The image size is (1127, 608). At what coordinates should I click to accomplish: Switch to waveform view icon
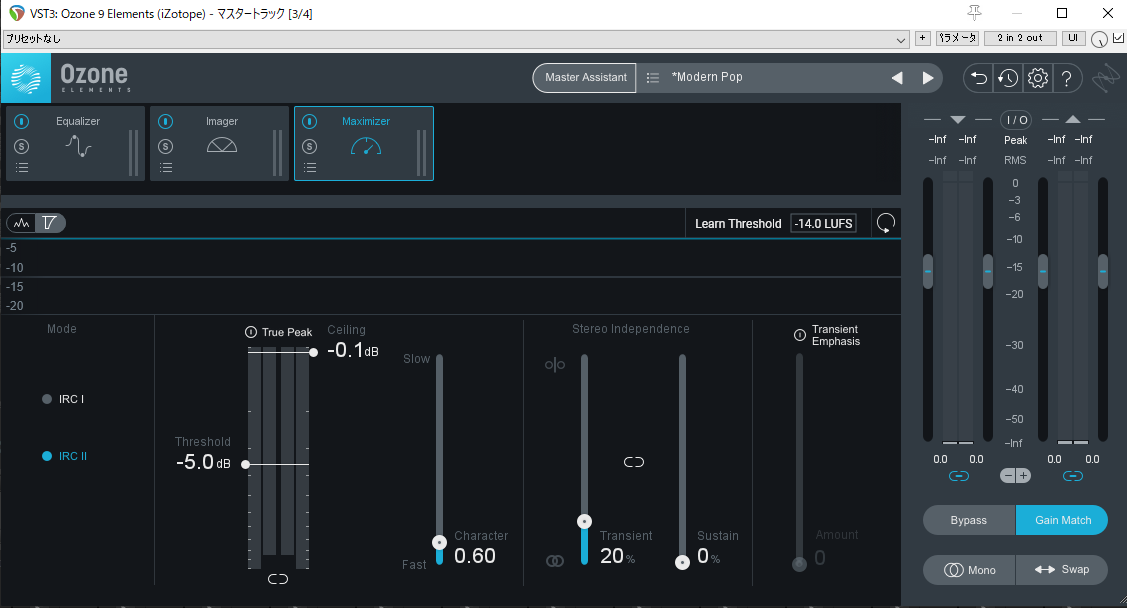tap(22, 223)
